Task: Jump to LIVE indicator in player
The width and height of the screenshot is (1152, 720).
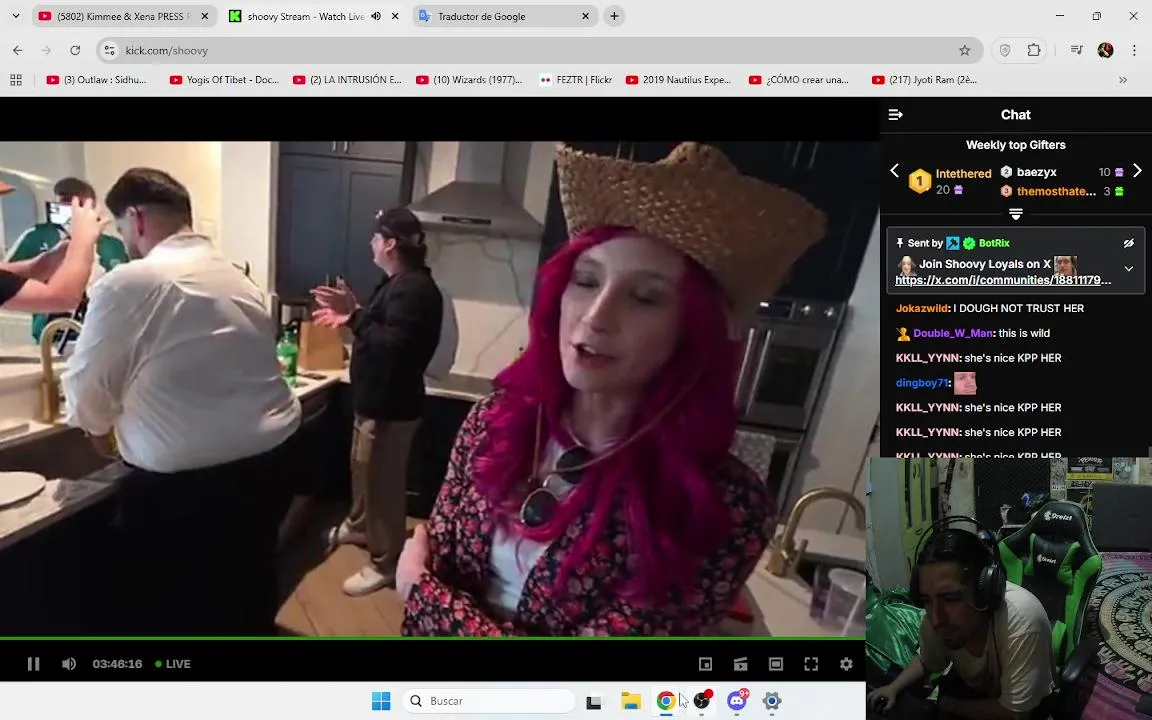Action: [173, 663]
